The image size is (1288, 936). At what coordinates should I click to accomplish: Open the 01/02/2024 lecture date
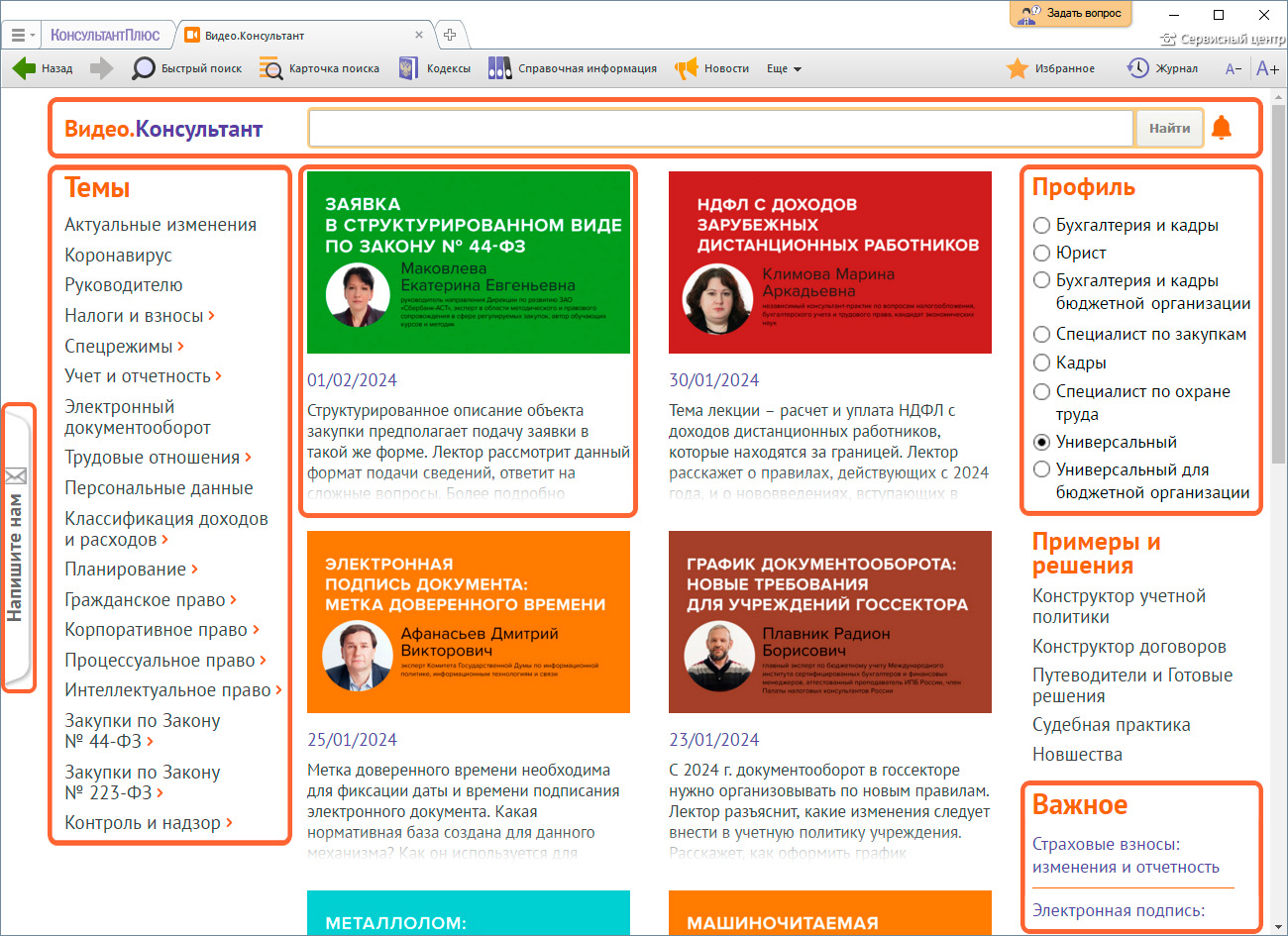click(x=352, y=380)
